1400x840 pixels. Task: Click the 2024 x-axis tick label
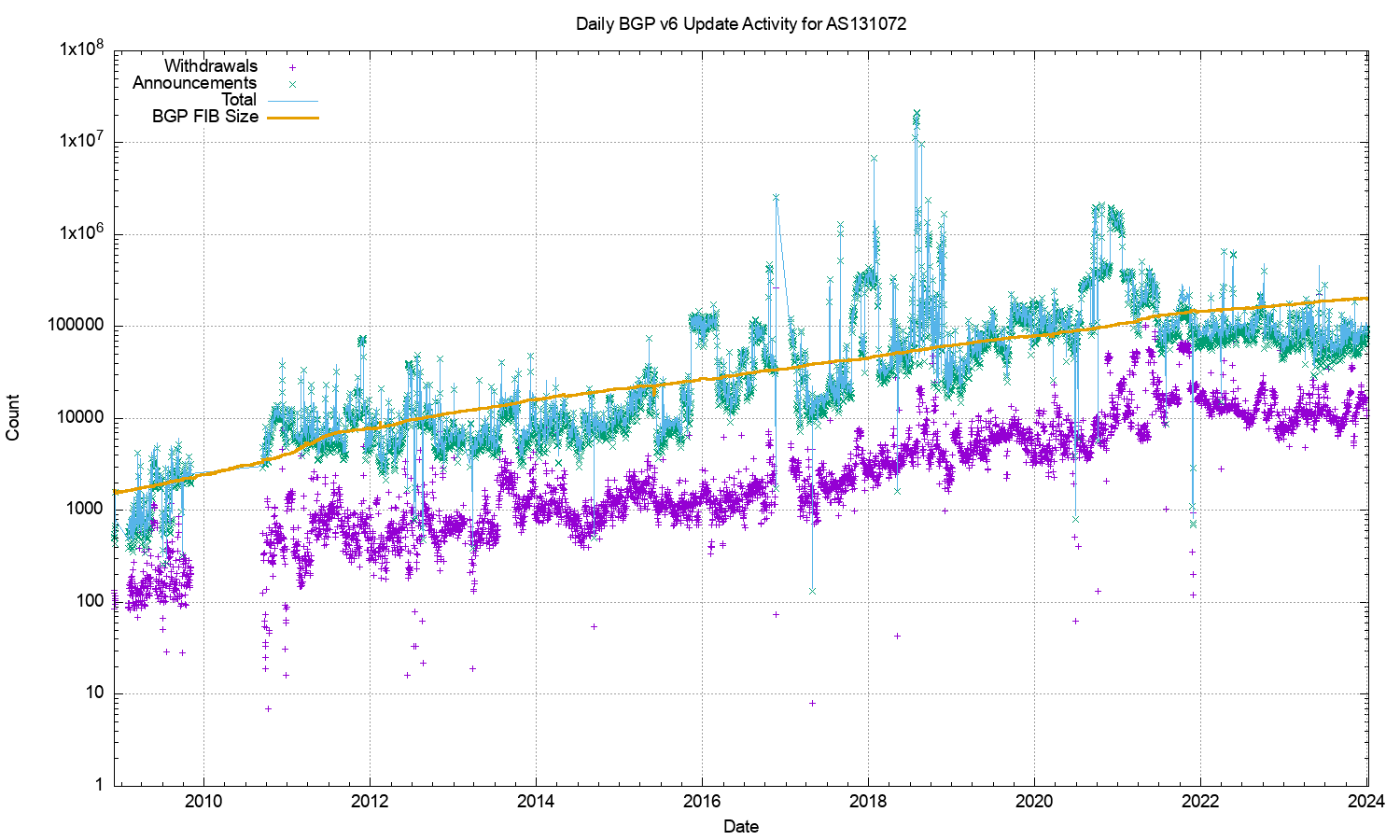click(x=1366, y=801)
